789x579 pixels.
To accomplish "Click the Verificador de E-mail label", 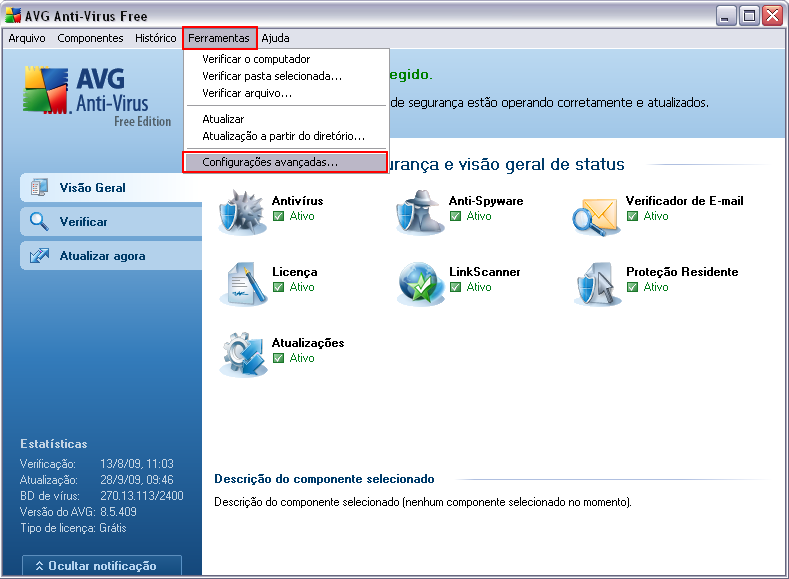I will 684,201.
